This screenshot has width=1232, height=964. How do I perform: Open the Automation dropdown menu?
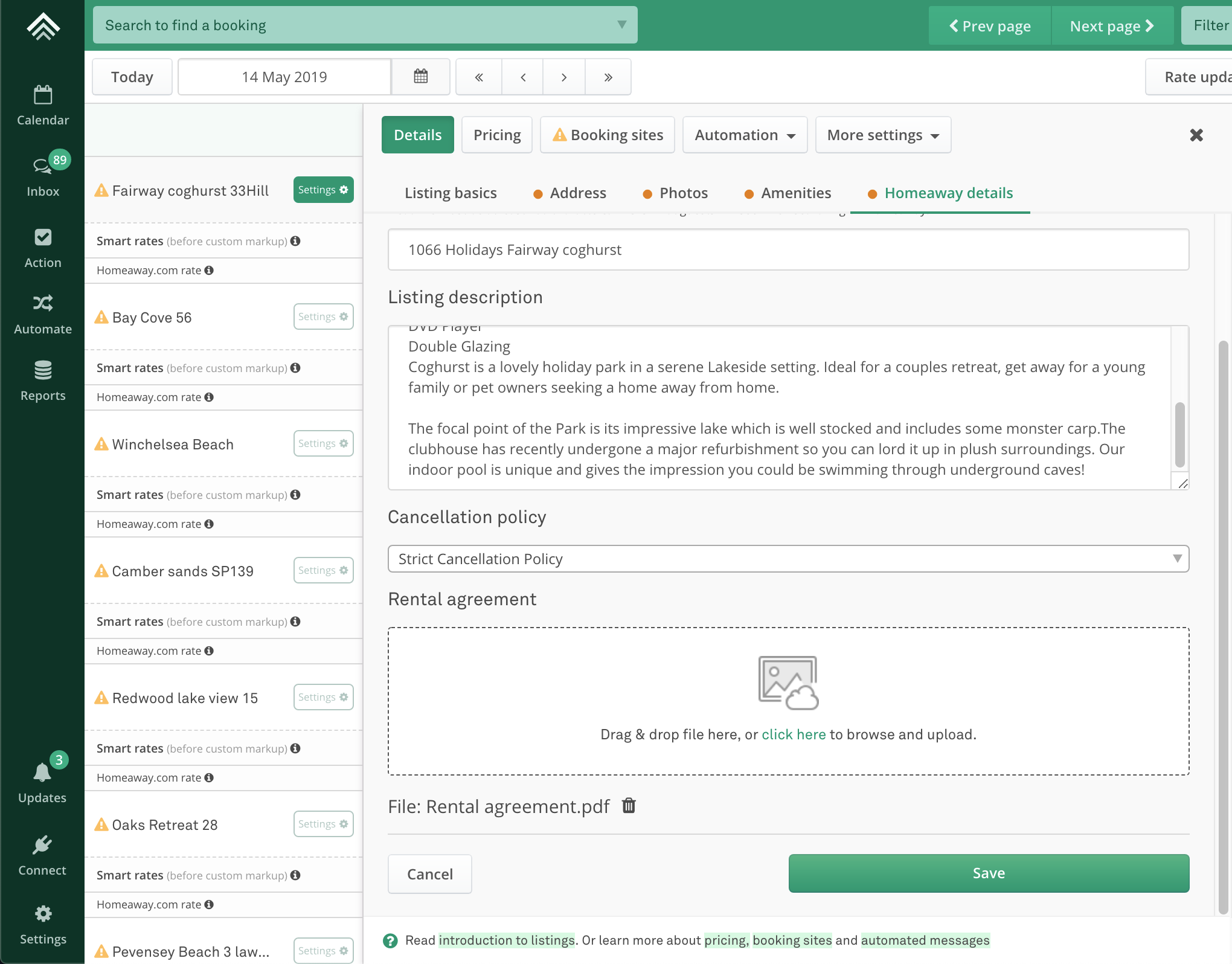coord(745,135)
